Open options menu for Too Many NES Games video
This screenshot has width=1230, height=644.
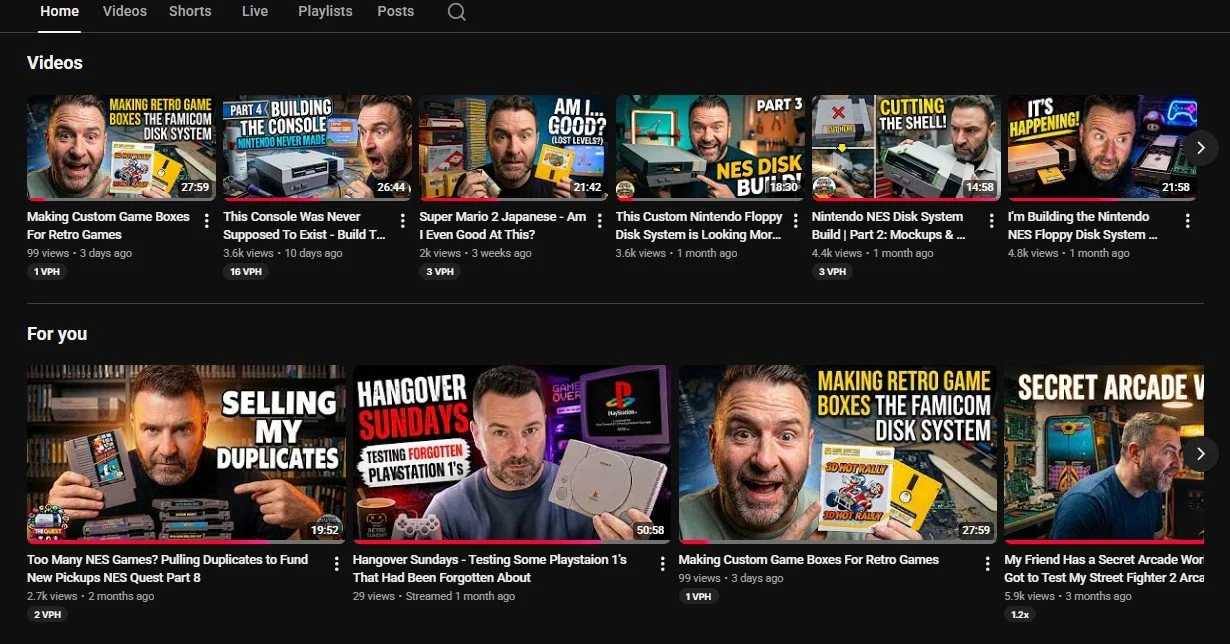click(336, 564)
